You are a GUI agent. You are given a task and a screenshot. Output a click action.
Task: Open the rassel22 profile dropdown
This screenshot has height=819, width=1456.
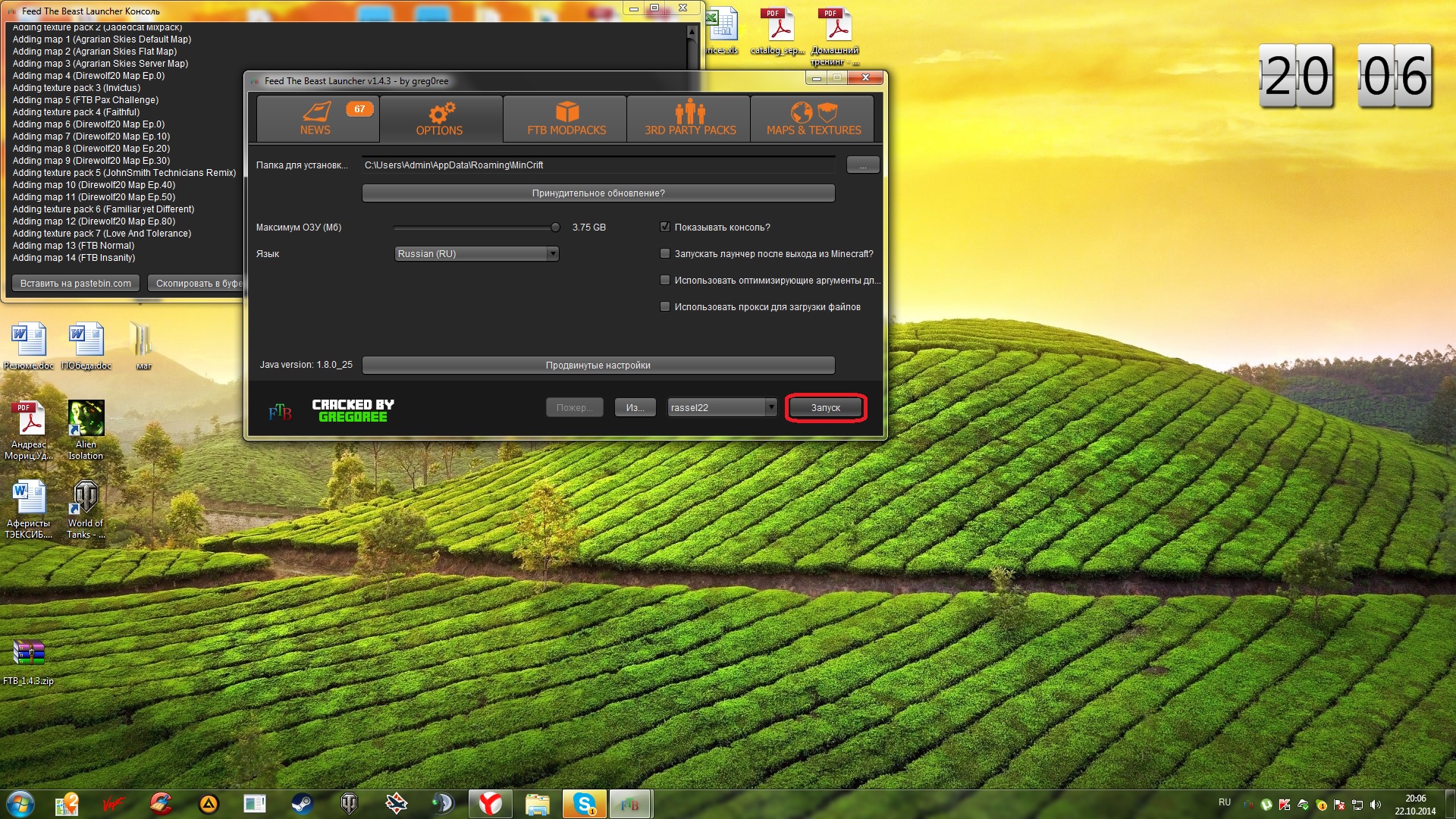coord(722,407)
